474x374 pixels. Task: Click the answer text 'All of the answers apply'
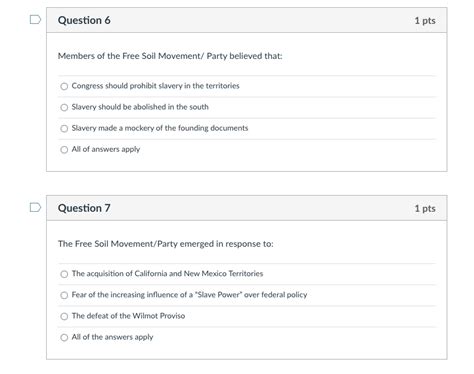coord(112,337)
